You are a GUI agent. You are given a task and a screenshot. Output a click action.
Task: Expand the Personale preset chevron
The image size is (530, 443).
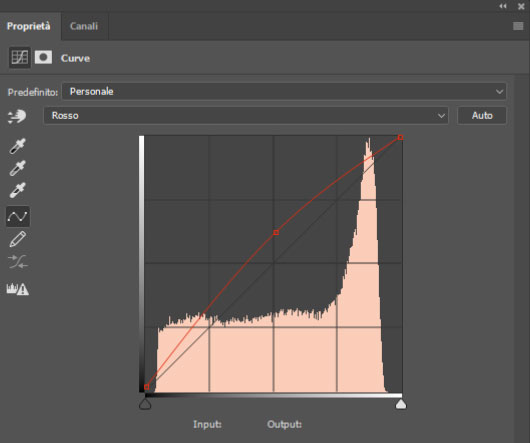[x=499, y=92]
